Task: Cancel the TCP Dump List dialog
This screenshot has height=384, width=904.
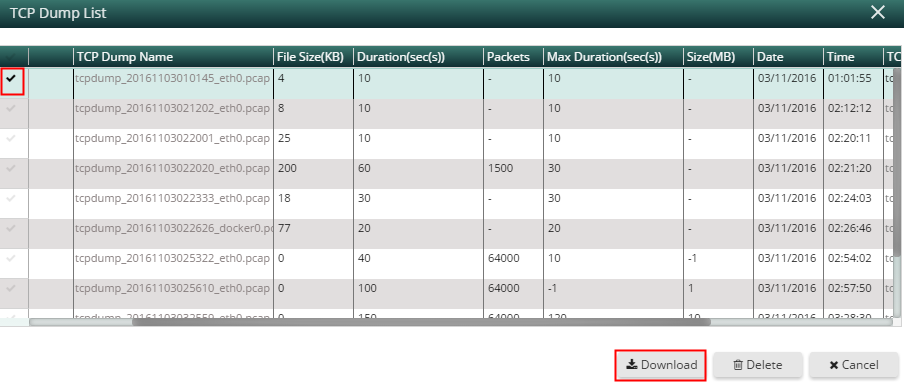Action: (x=854, y=365)
